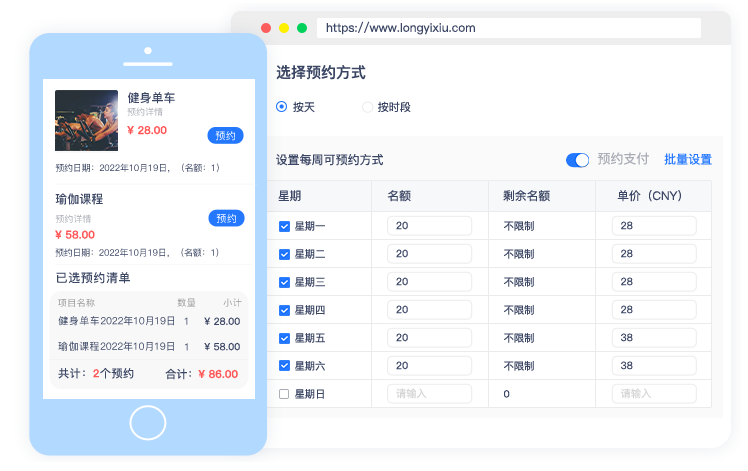The image size is (748, 471).
Task: Uncheck the 星期三 checkbox
Action: (284, 282)
